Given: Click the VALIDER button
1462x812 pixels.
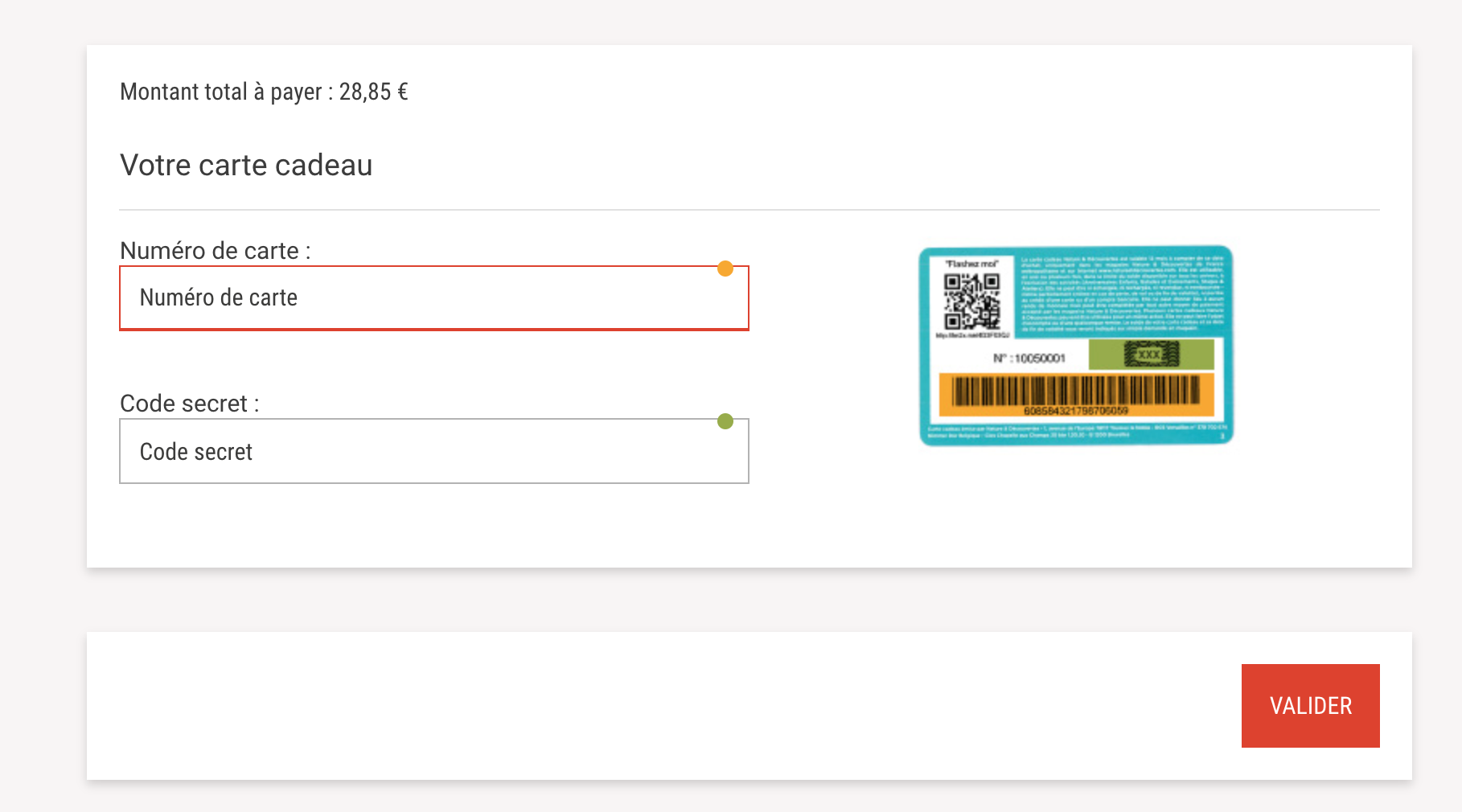Looking at the screenshot, I should (x=1311, y=706).
